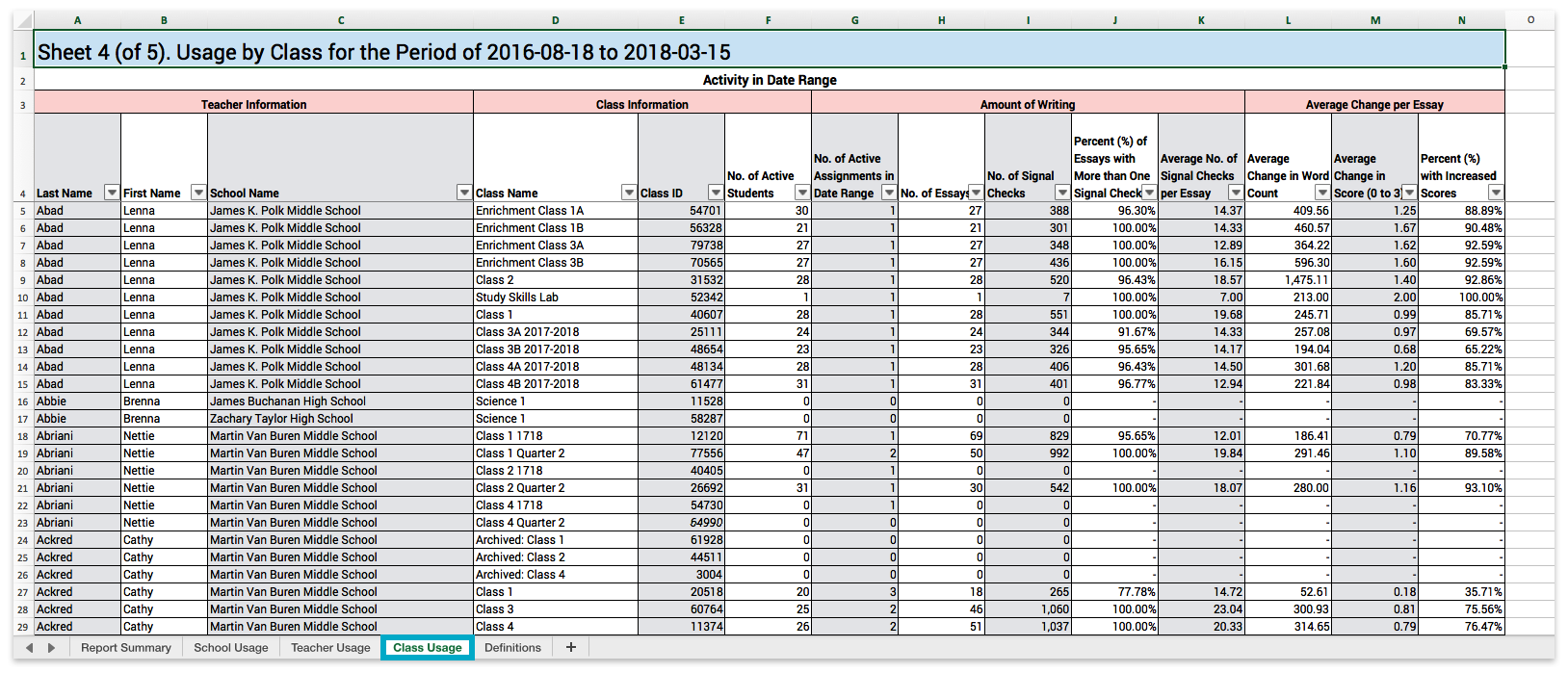This screenshot has width=1568, height=673.
Task: Select the Archived: Class 4 cell
Action: click(x=556, y=575)
